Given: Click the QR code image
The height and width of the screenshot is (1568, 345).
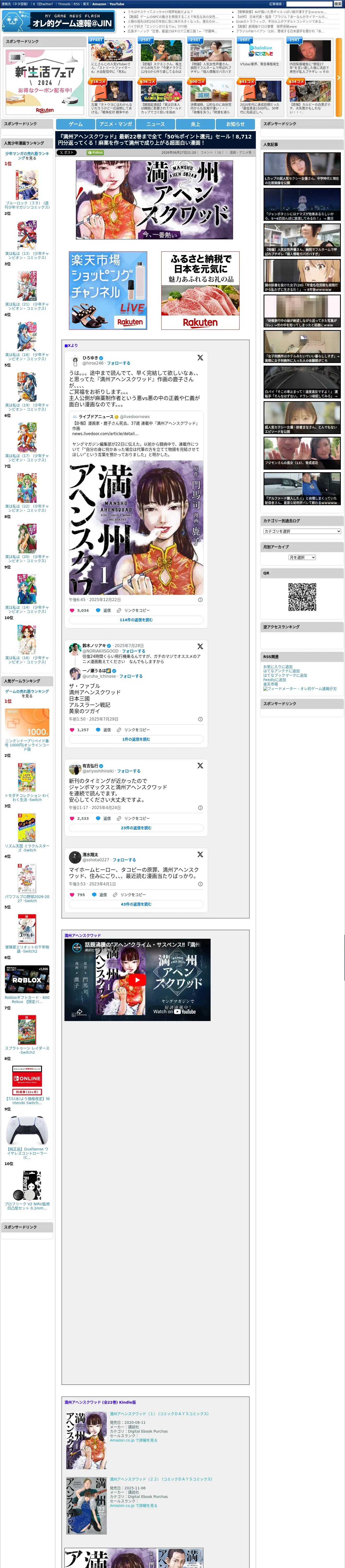Looking at the screenshot, I should (302, 597).
